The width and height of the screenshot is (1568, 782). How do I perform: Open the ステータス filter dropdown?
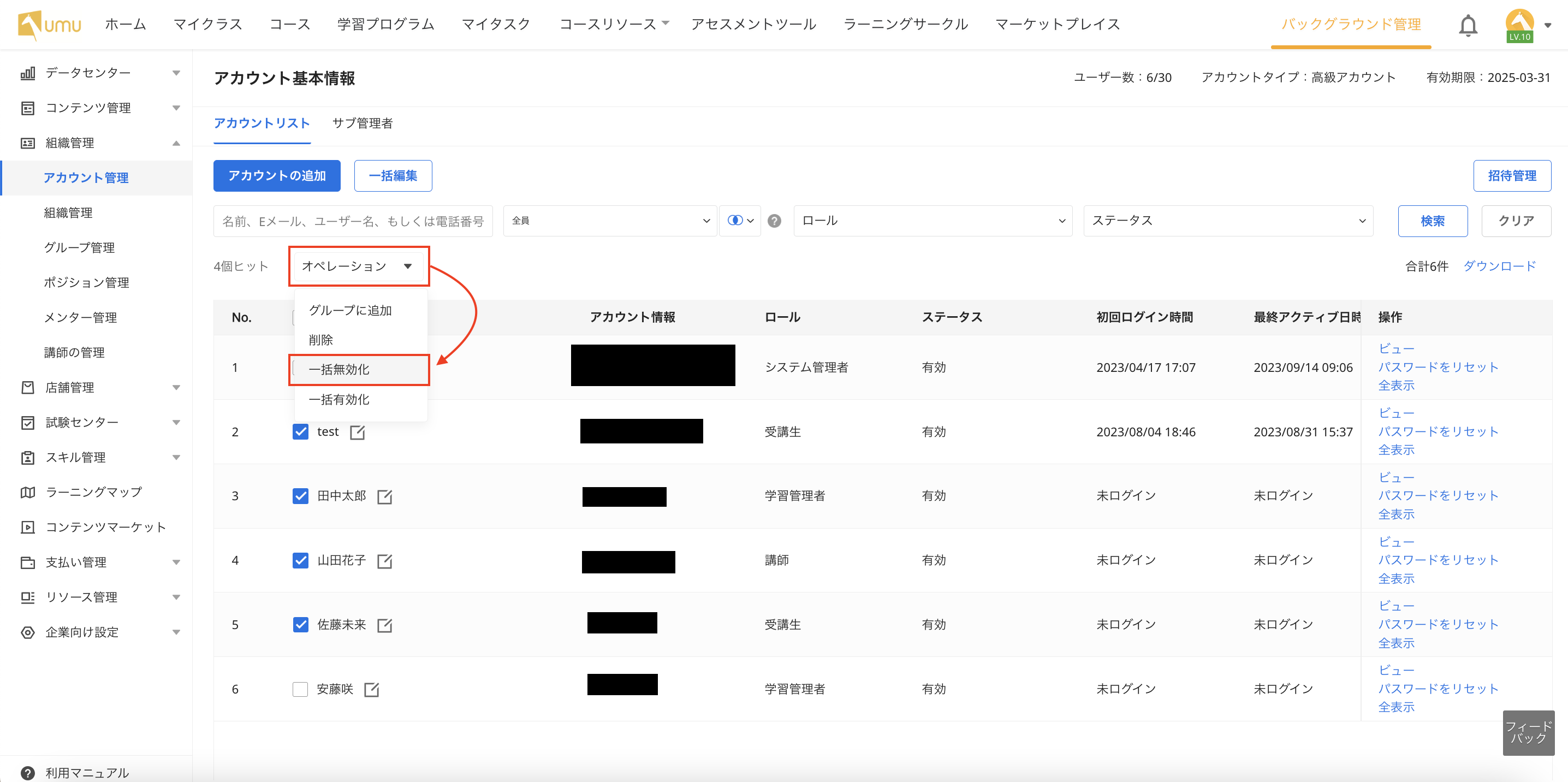[x=1228, y=221]
